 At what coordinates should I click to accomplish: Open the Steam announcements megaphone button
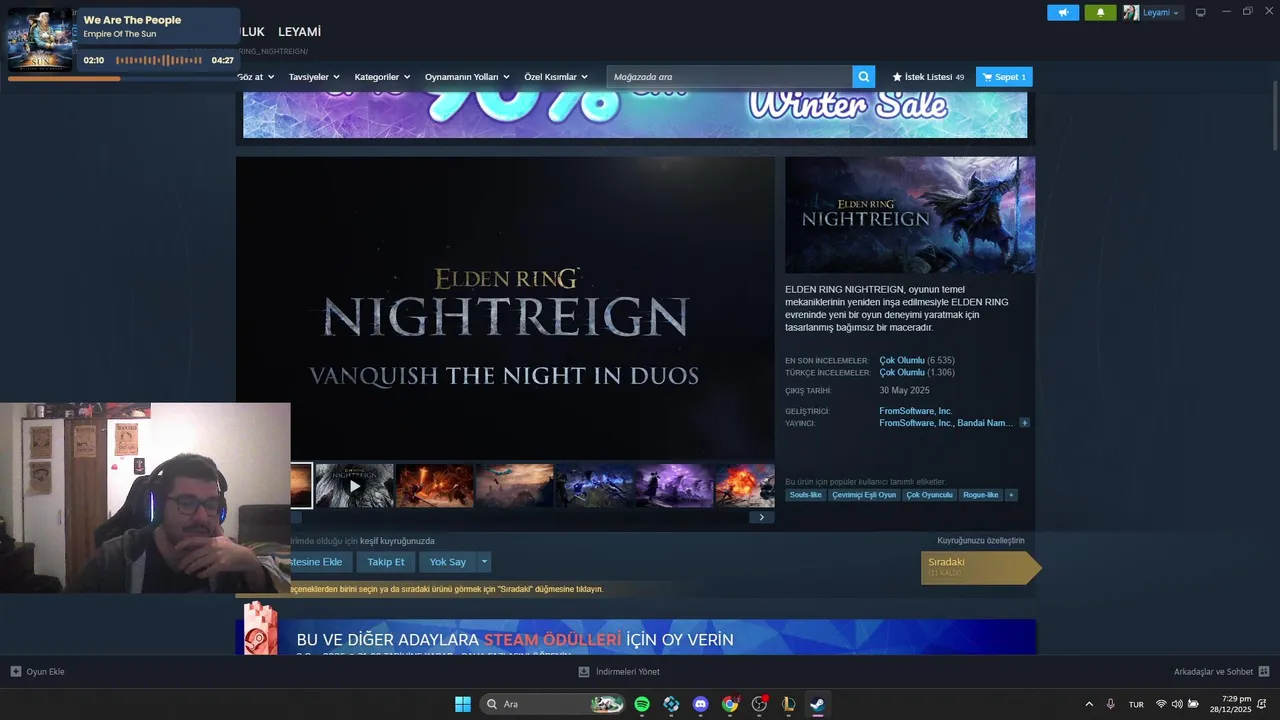tap(1063, 12)
